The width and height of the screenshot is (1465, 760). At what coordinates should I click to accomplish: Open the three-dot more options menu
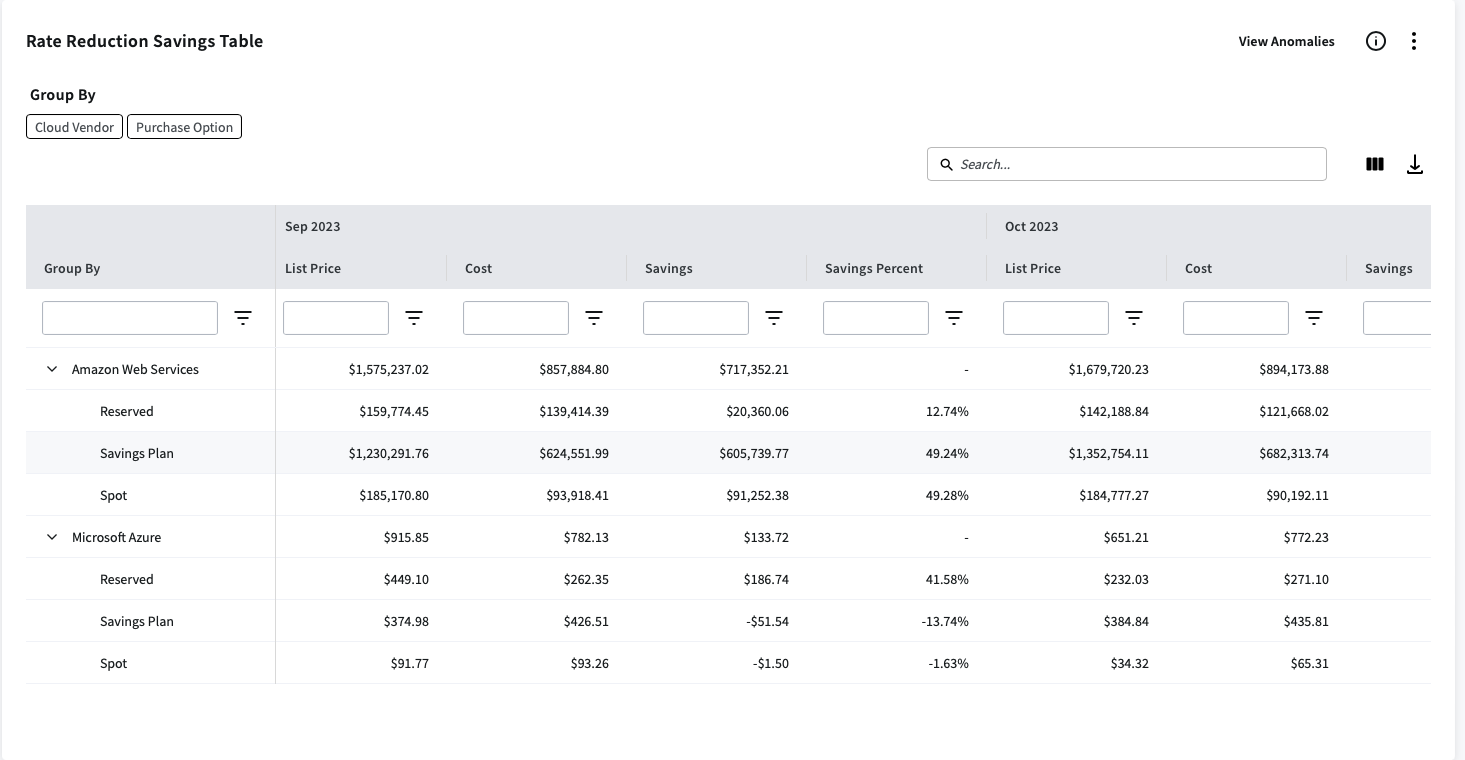click(1413, 41)
